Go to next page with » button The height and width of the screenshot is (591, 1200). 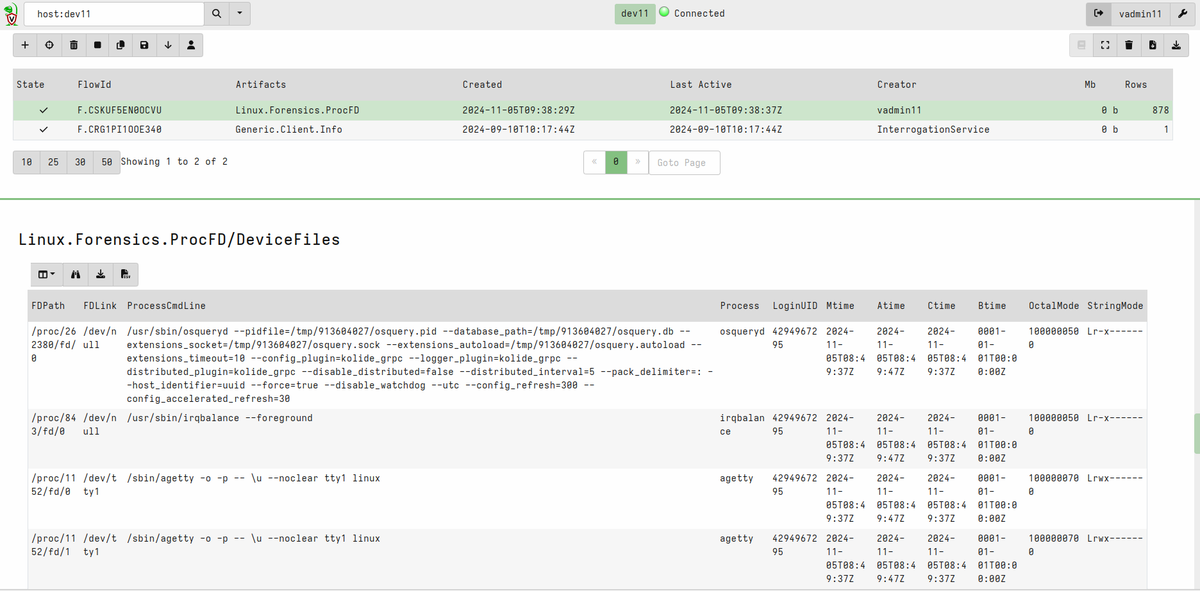tap(638, 162)
